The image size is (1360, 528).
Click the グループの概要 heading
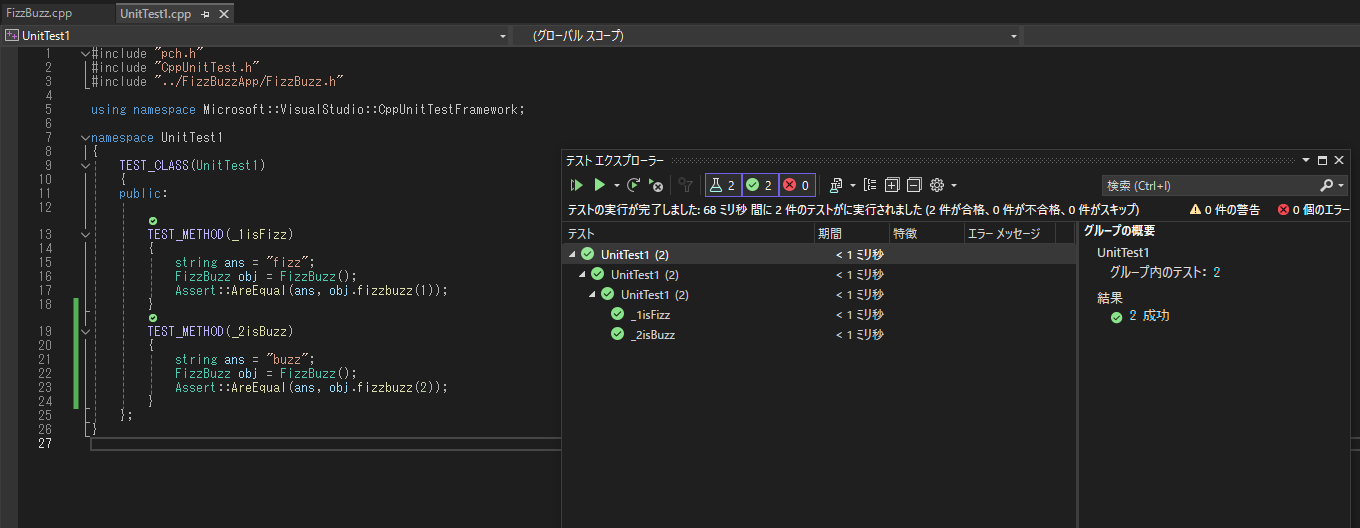pos(1119,231)
